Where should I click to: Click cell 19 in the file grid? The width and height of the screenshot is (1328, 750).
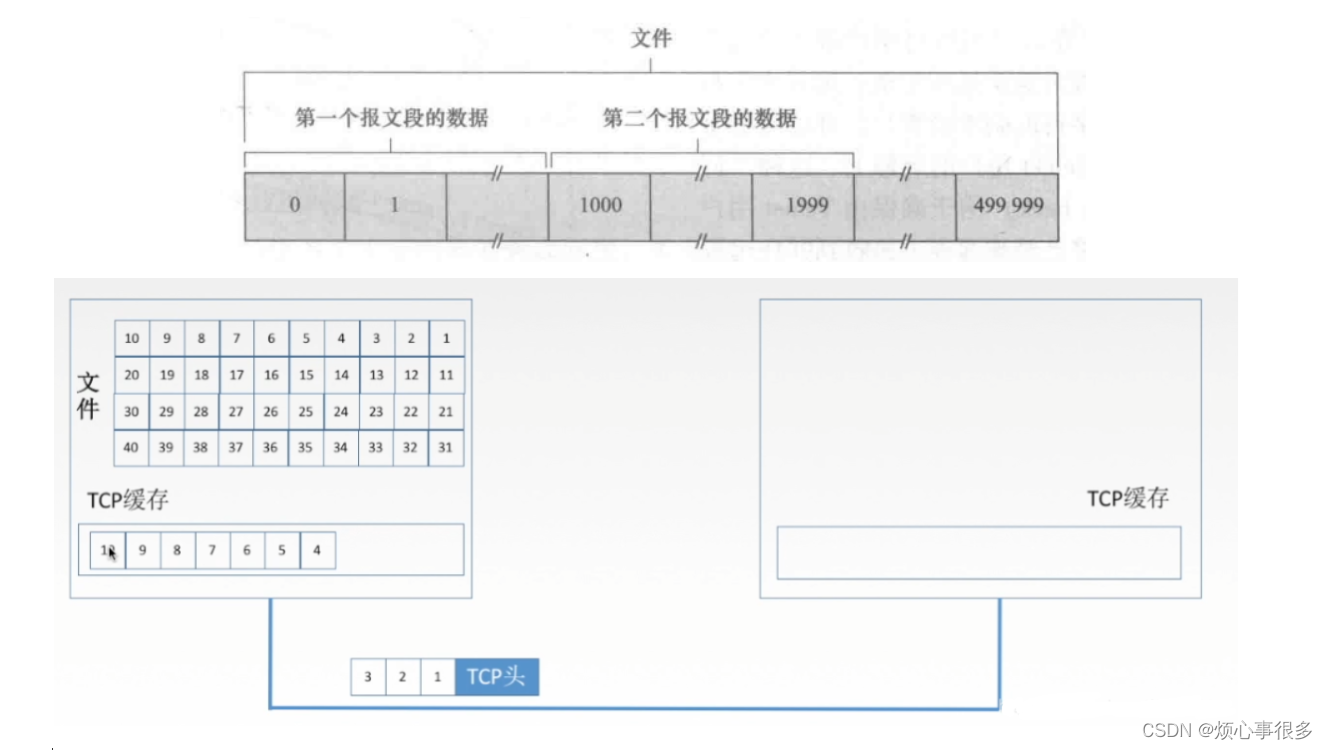(166, 375)
